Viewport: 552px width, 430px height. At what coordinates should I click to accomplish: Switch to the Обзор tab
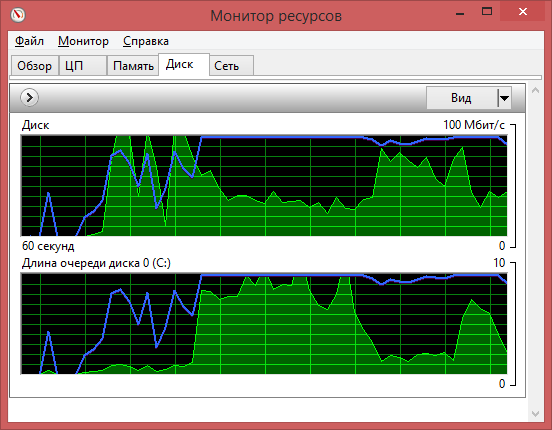tap(34, 66)
